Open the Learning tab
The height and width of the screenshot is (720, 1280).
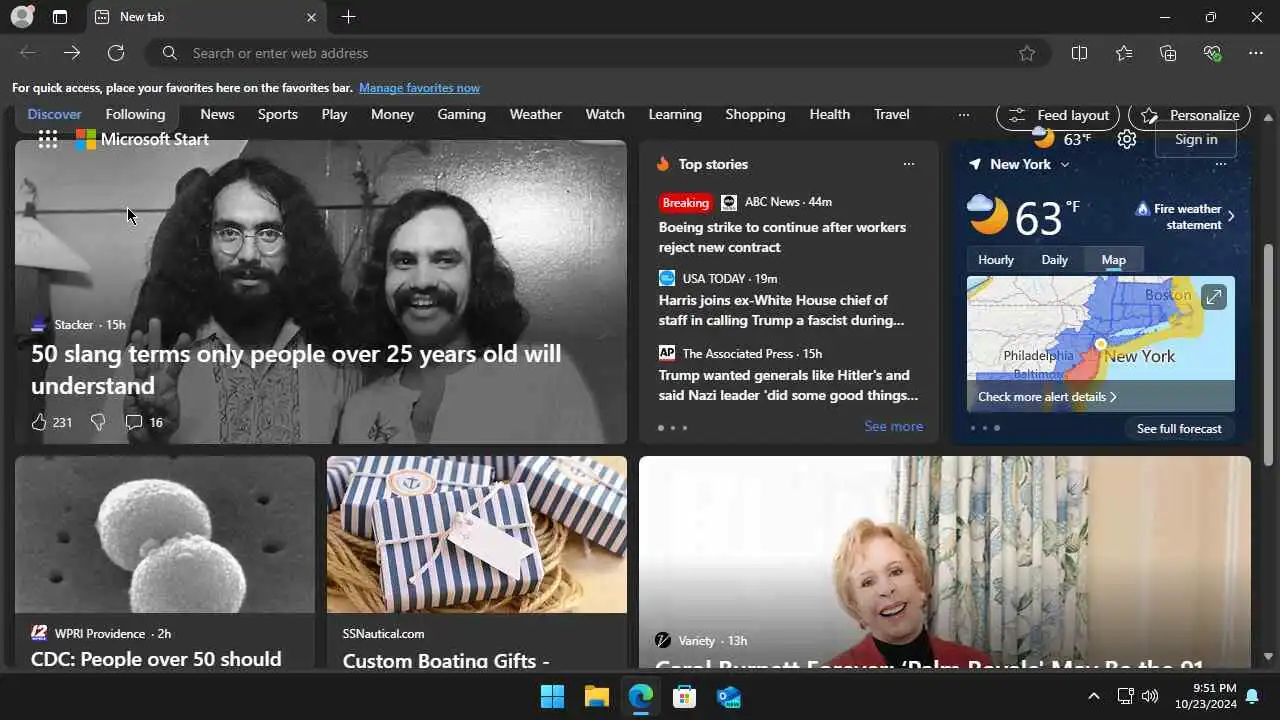[675, 114]
